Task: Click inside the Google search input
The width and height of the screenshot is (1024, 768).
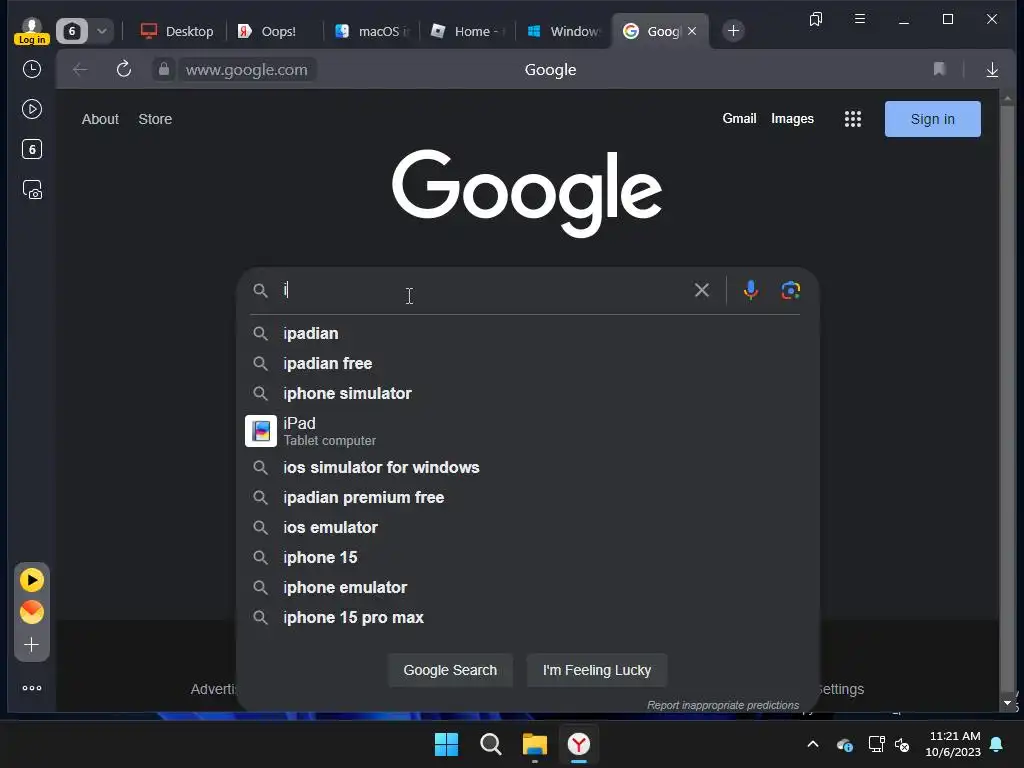Action: [483, 290]
